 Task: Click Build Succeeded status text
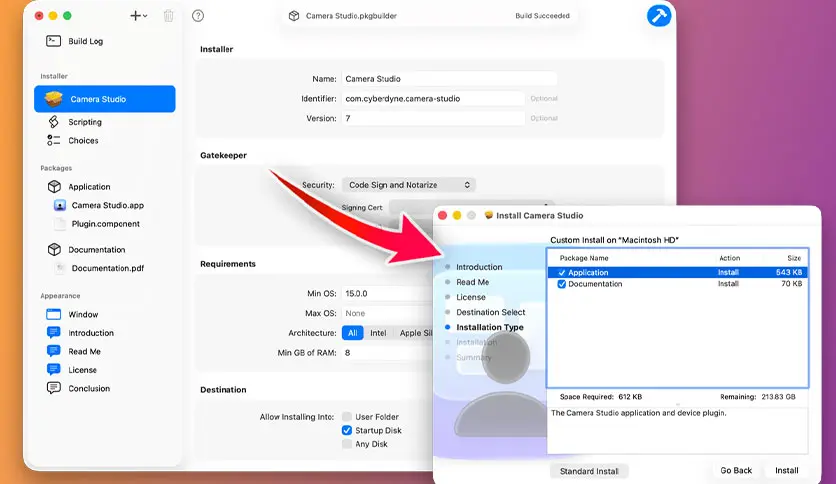(542, 16)
